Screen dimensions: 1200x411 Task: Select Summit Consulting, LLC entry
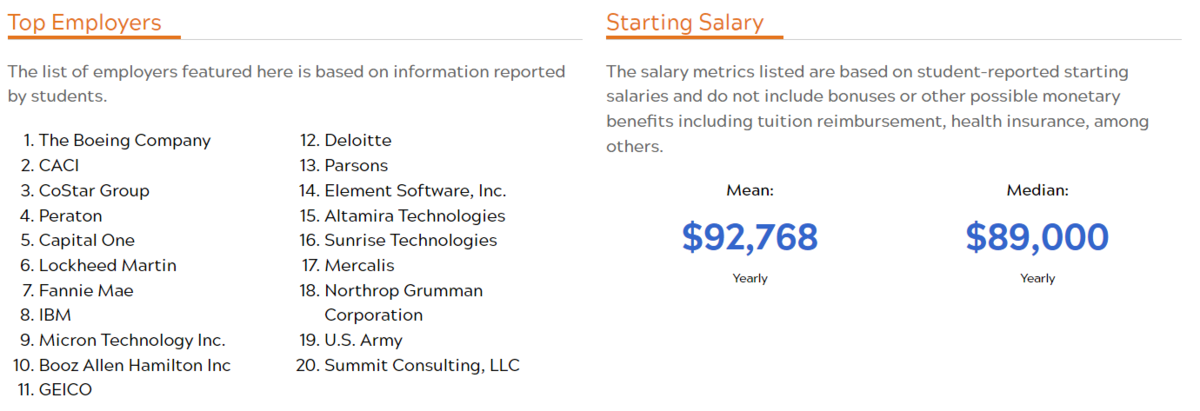(422, 365)
